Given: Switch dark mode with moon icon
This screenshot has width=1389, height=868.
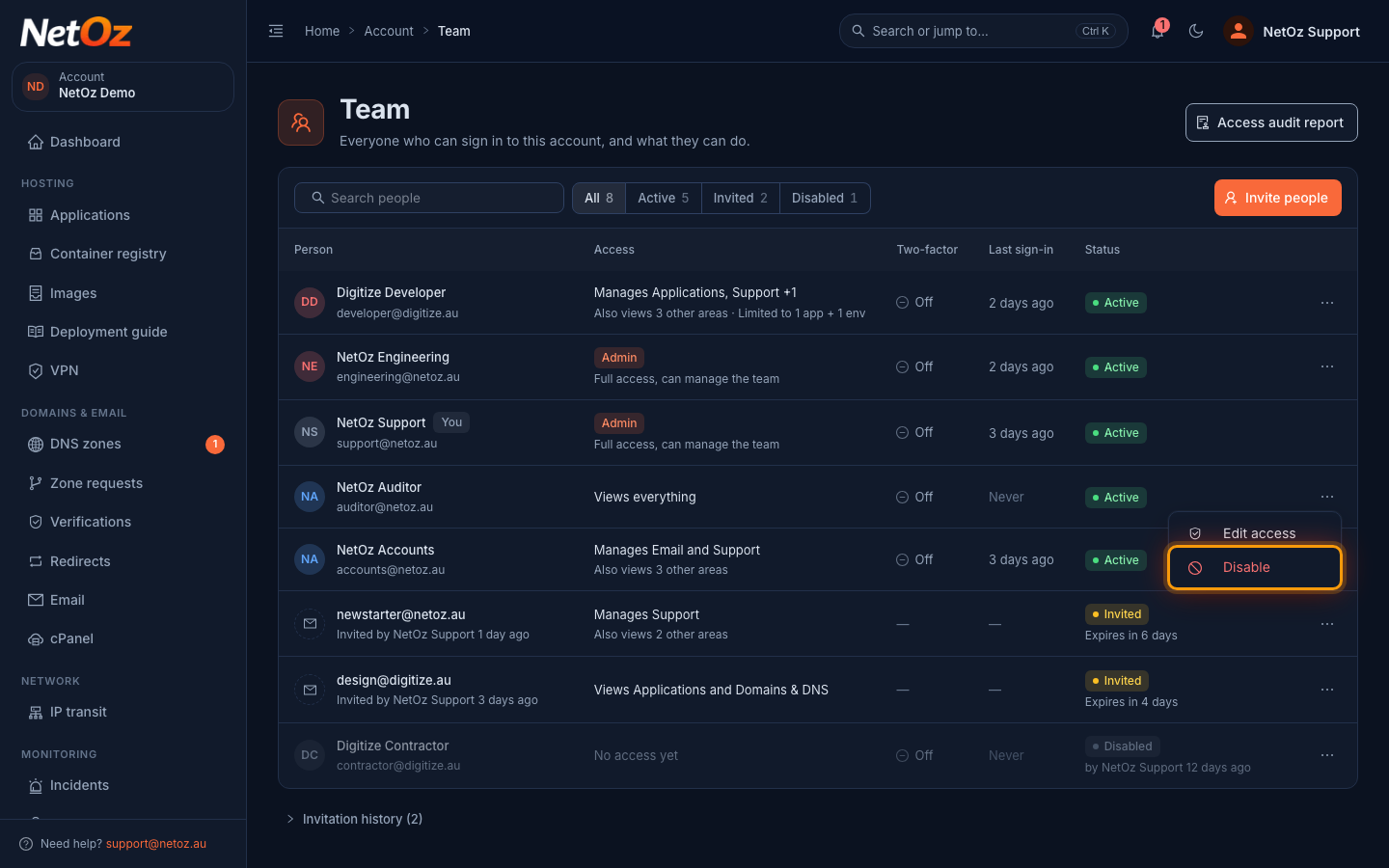Looking at the screenshot, I should 1196,31.
